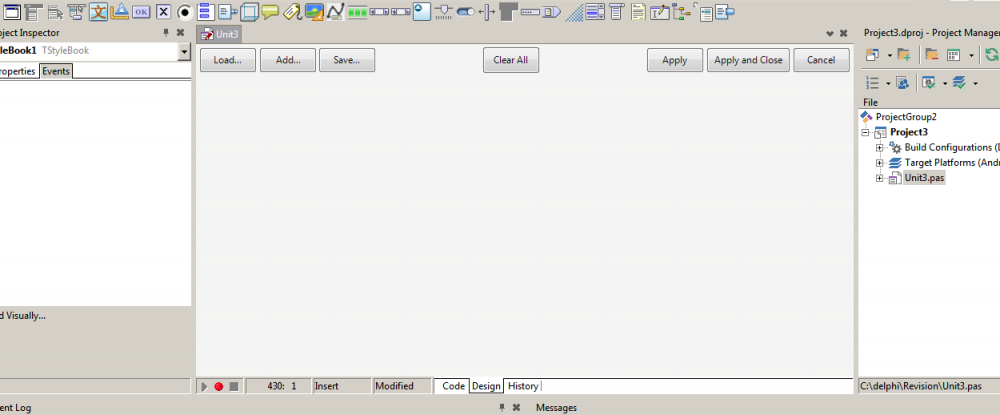Select the dark gray T-shaped panel icon

point(508,11)
